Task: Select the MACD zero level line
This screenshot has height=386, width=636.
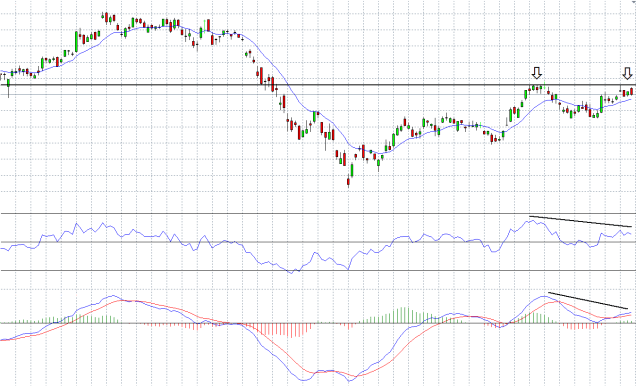Action: coord(318,323)
